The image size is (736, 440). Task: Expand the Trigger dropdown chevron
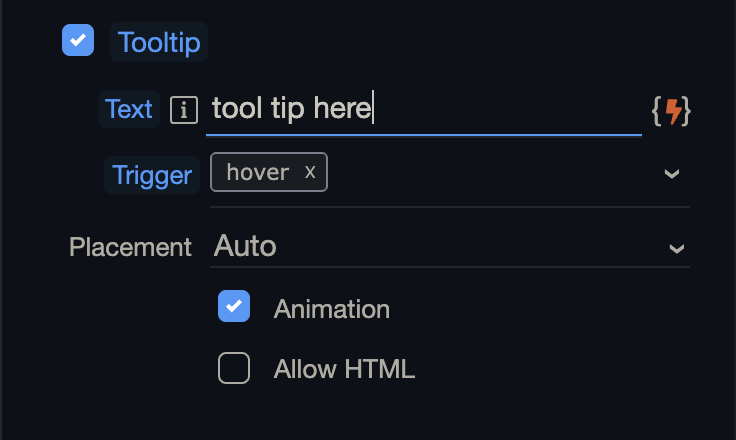672,174
